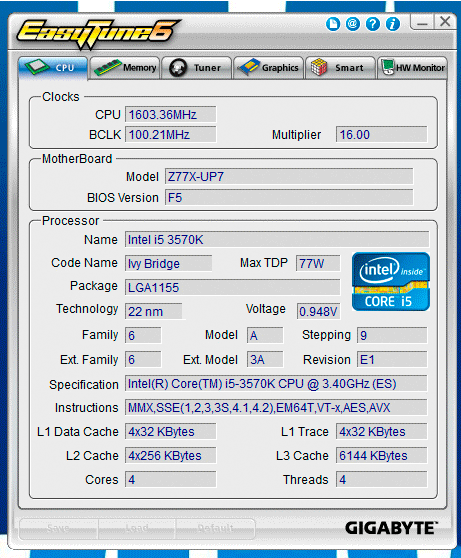This screenshot has height=558, width=461.
Task: Open the HW Monitor tab
Action: coord(412,68)
